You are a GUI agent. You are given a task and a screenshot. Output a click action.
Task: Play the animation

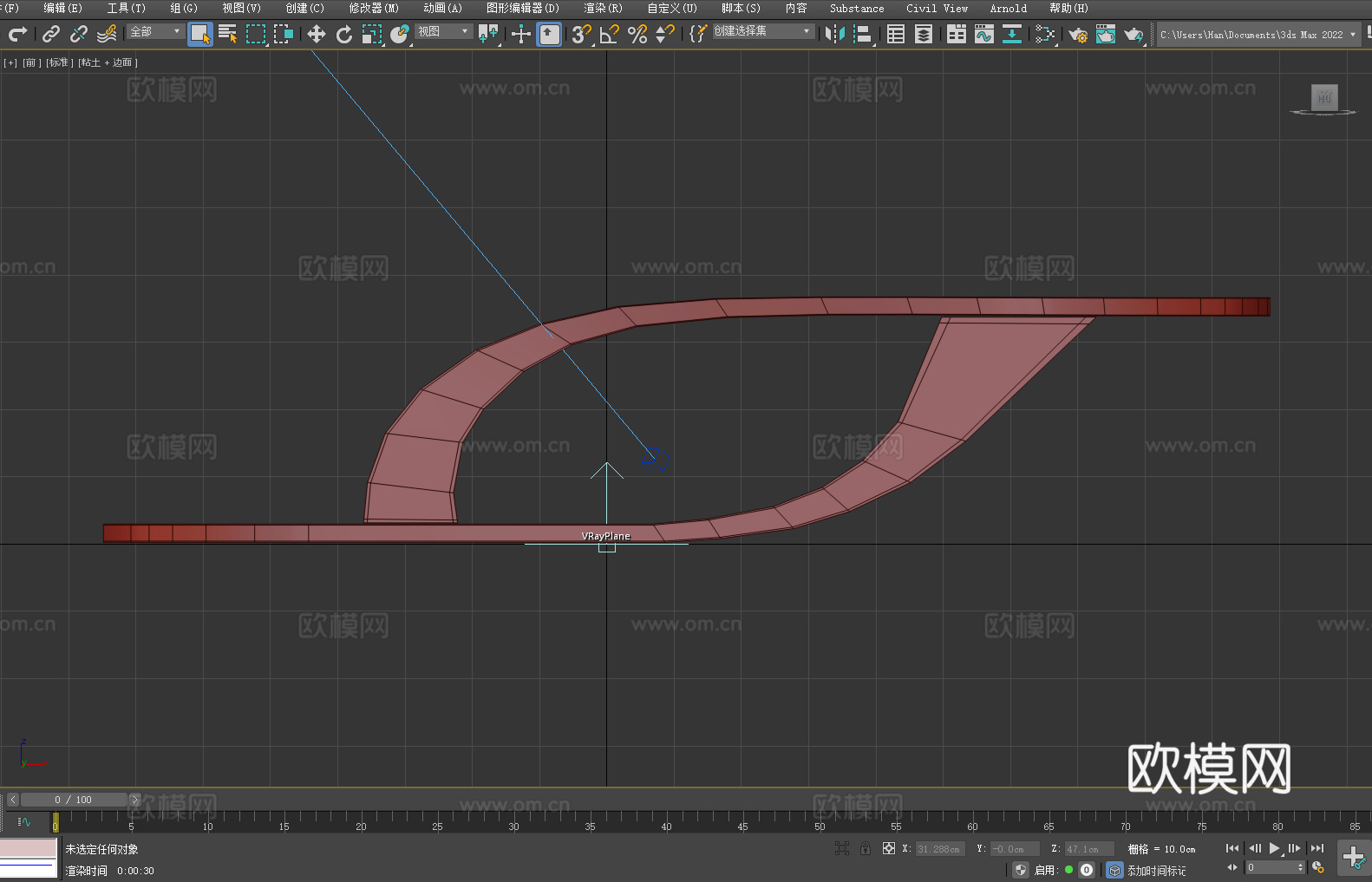point(1275,848)
